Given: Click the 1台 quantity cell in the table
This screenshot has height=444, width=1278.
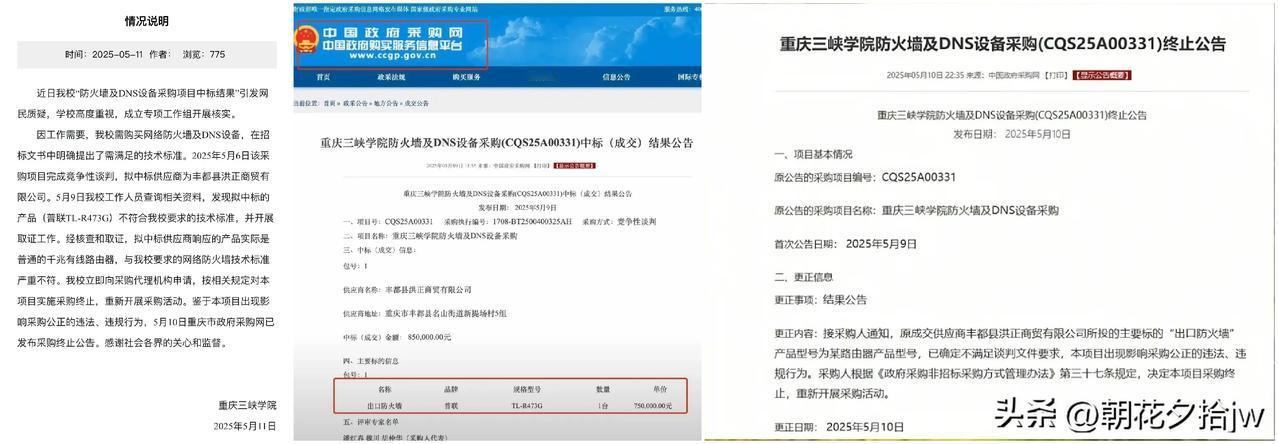Looking at the screenshot, I should coord(604,405).
